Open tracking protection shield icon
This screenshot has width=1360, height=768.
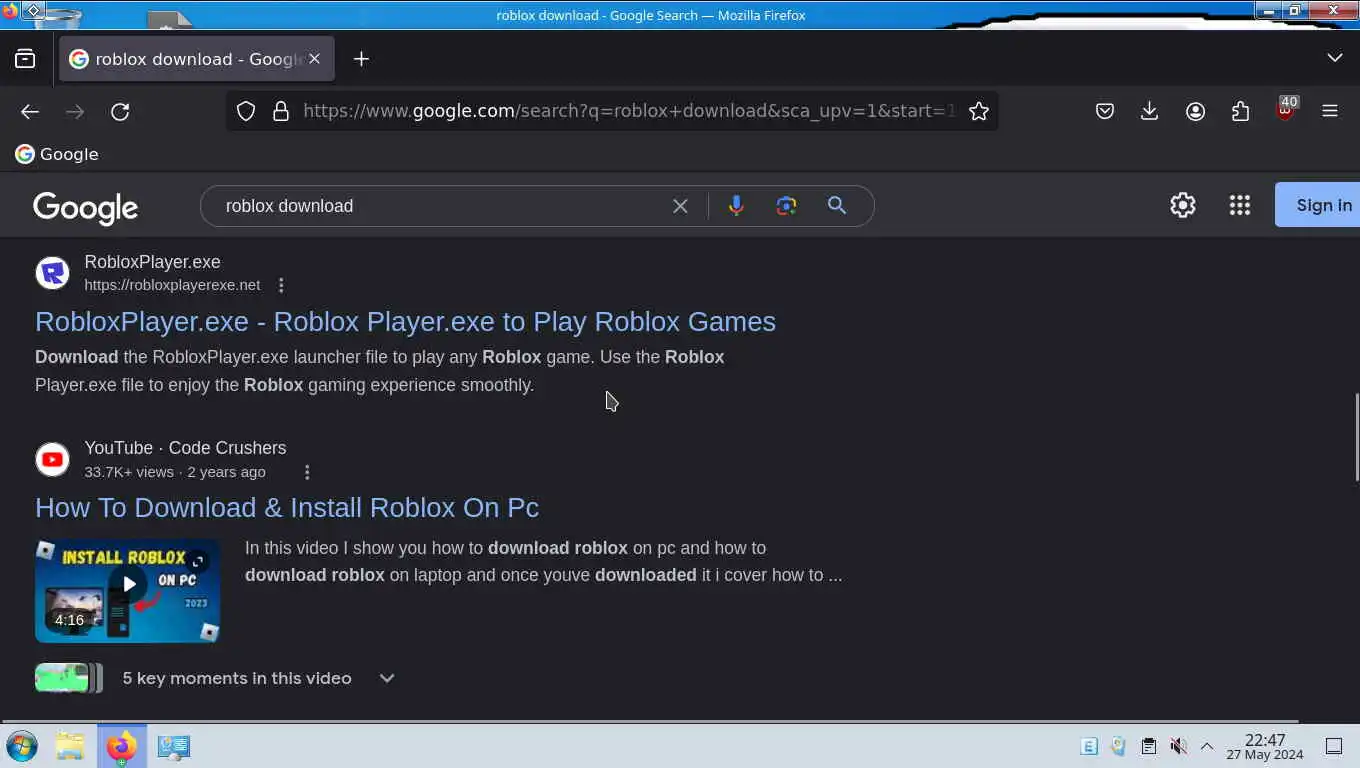(x=246, y=111)
